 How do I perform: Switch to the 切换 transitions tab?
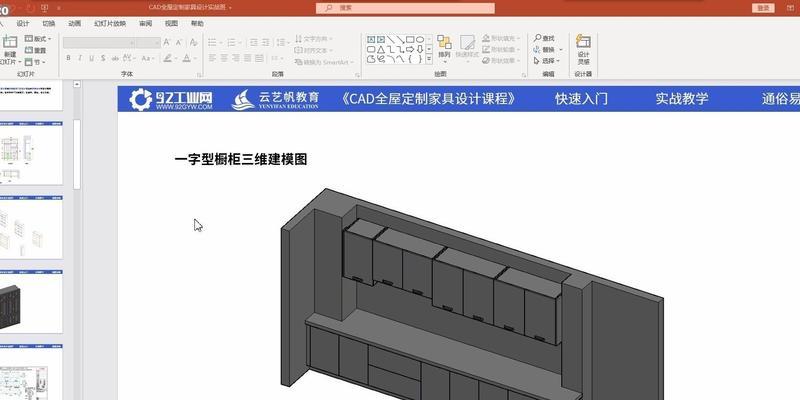48,23
